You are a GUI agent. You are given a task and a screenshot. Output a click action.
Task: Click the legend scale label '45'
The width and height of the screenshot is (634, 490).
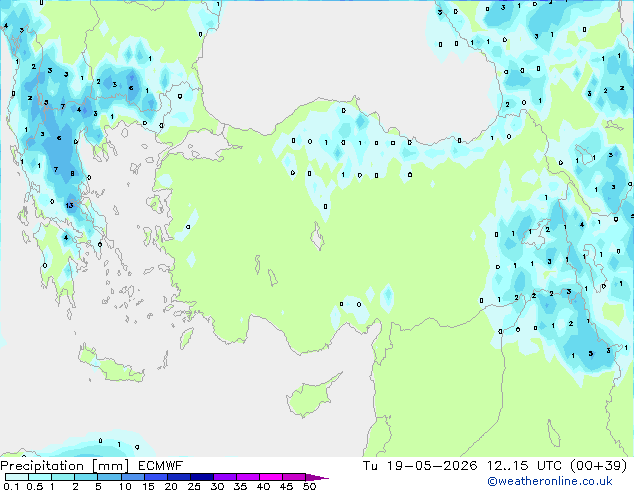286,486
